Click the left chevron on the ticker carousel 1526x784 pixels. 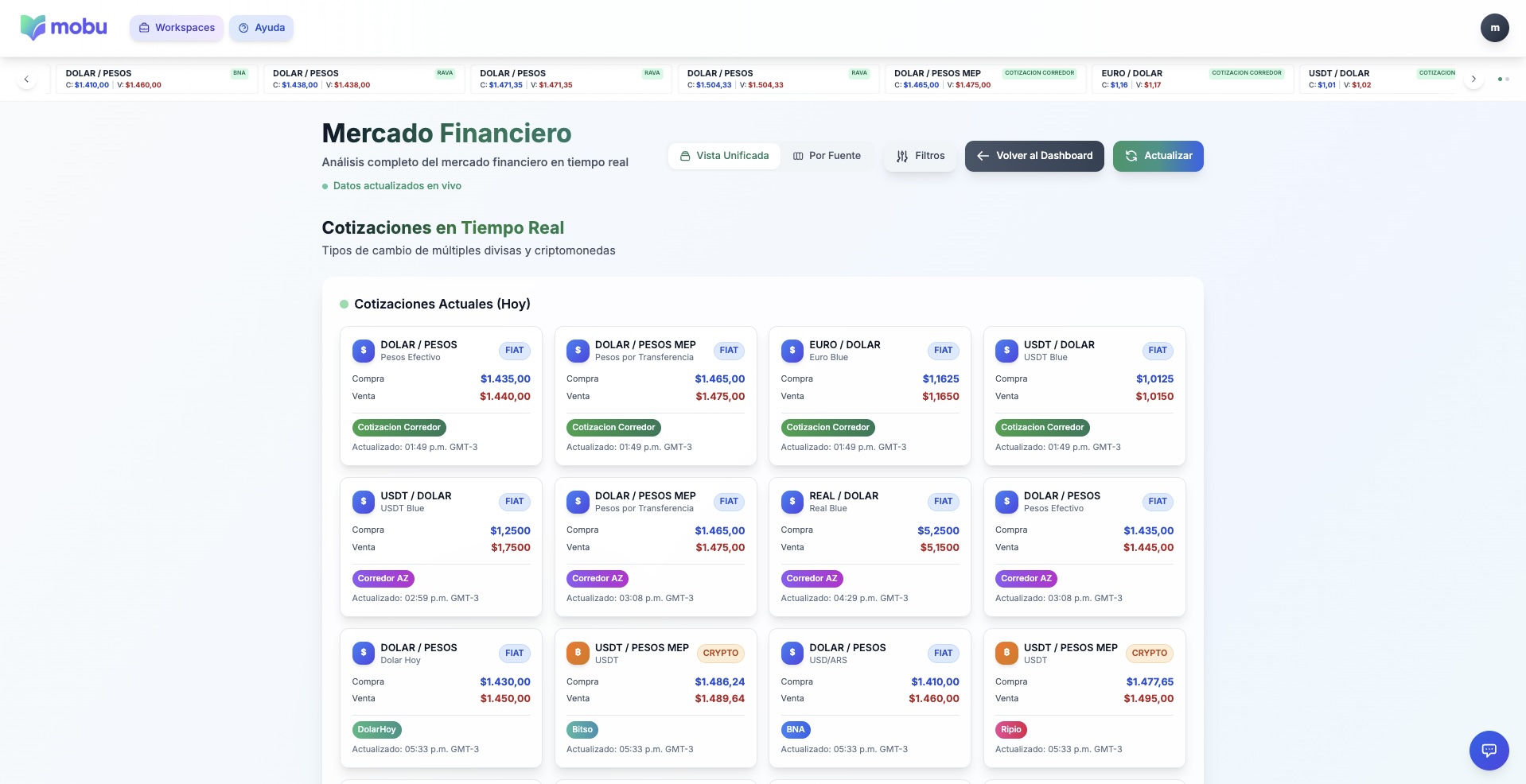26,79
